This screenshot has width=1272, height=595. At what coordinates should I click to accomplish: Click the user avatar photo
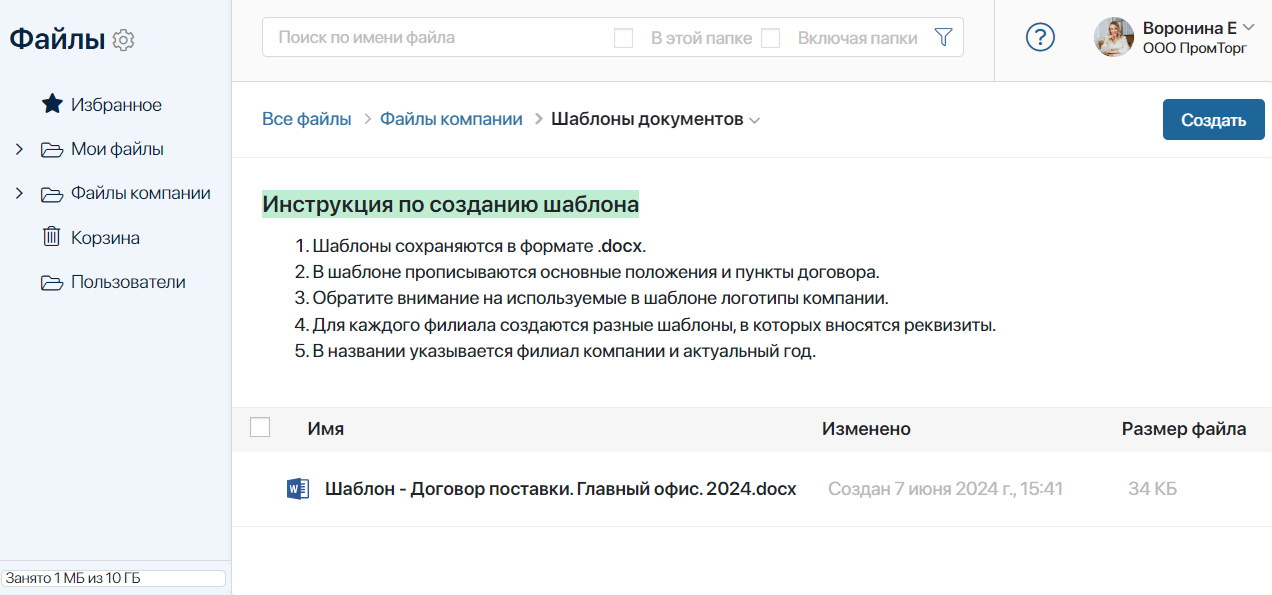pos(1114,37)
